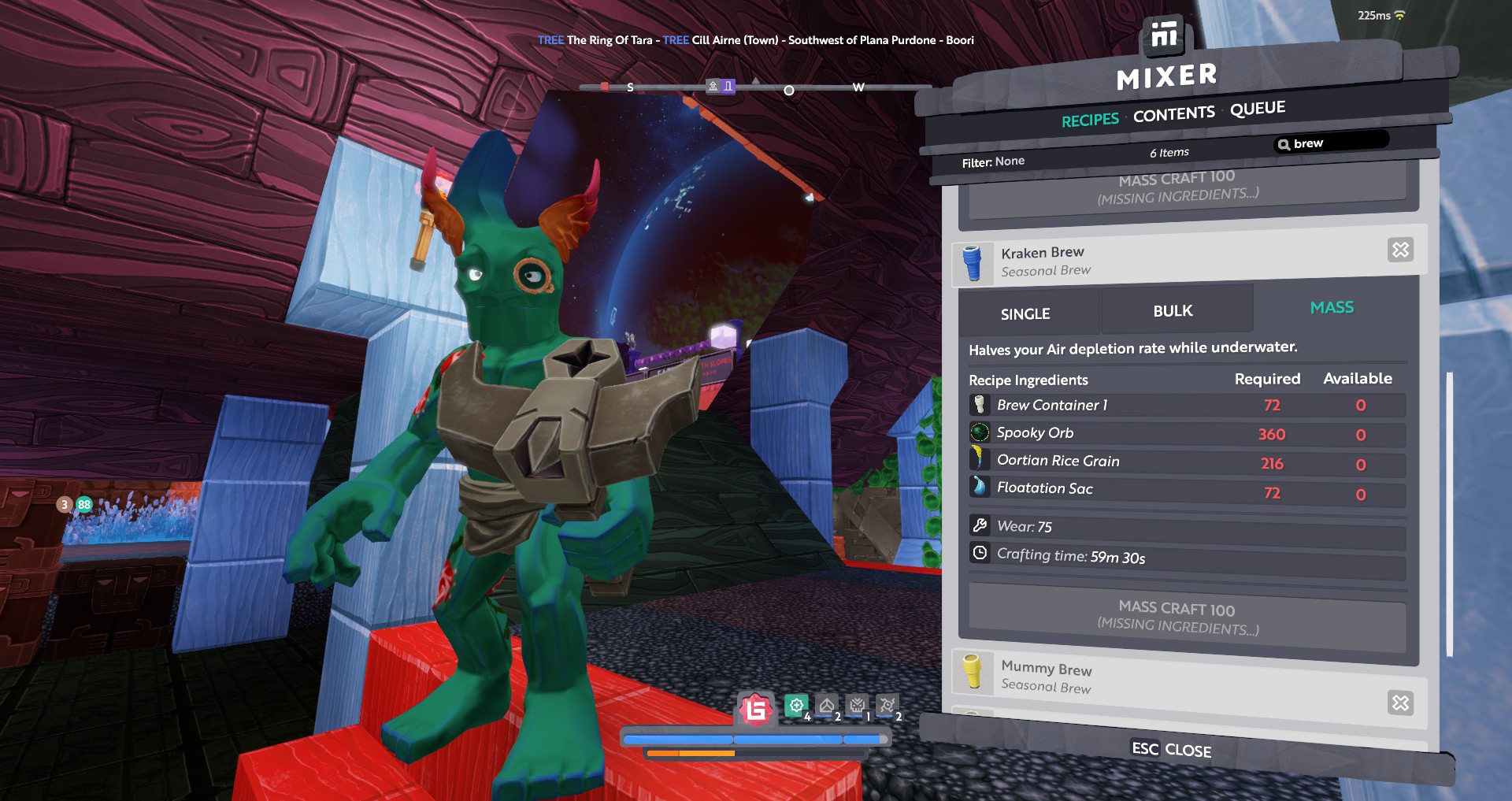Select the BULK crafting mode
The image size is (1512, 801).
point(1173,311)
